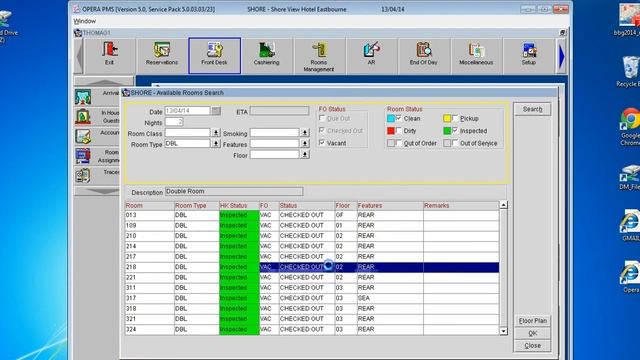This screenshot has height=360, width=640.
Task: Open the Miscellaneous module
Action: pos(476,56)
